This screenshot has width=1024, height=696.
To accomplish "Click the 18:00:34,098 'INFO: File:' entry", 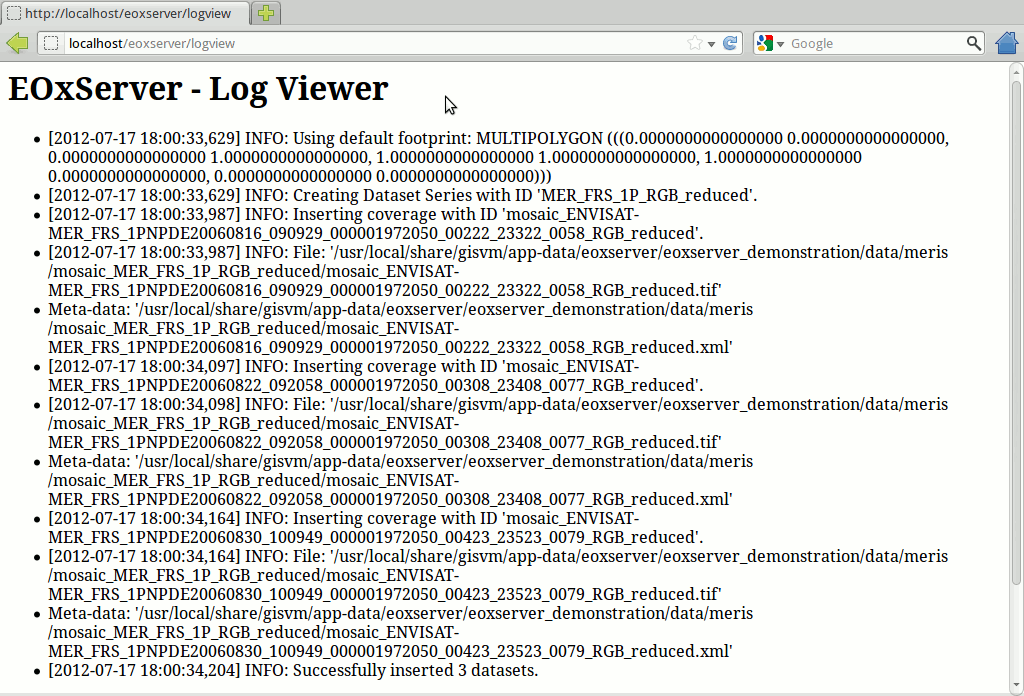I will tap(498, 423).
